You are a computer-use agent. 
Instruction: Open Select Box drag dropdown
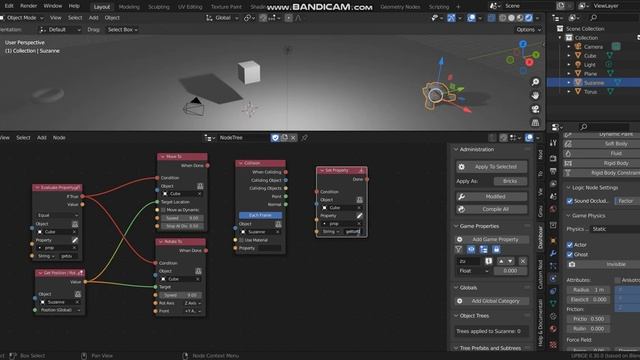point(122,30)
